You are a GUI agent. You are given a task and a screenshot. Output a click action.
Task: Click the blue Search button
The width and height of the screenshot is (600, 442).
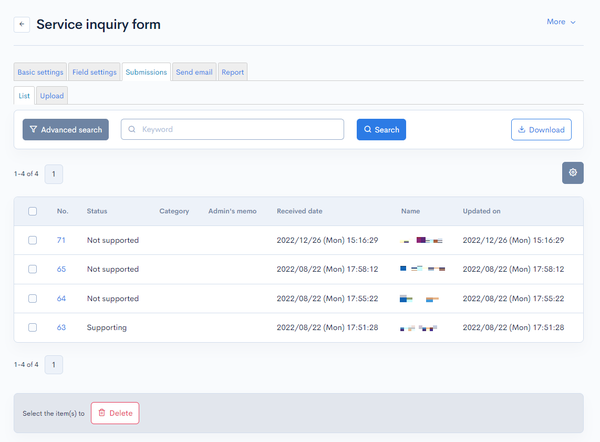pos(381,130)
